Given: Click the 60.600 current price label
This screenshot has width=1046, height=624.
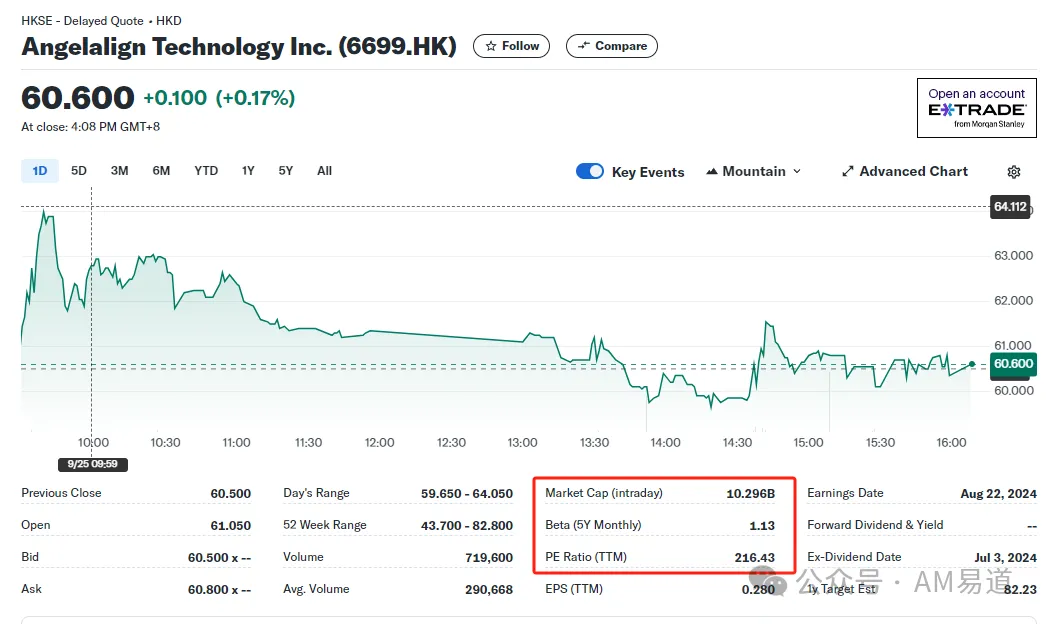Looking at the screenshot, I should tap(1013, 364).
